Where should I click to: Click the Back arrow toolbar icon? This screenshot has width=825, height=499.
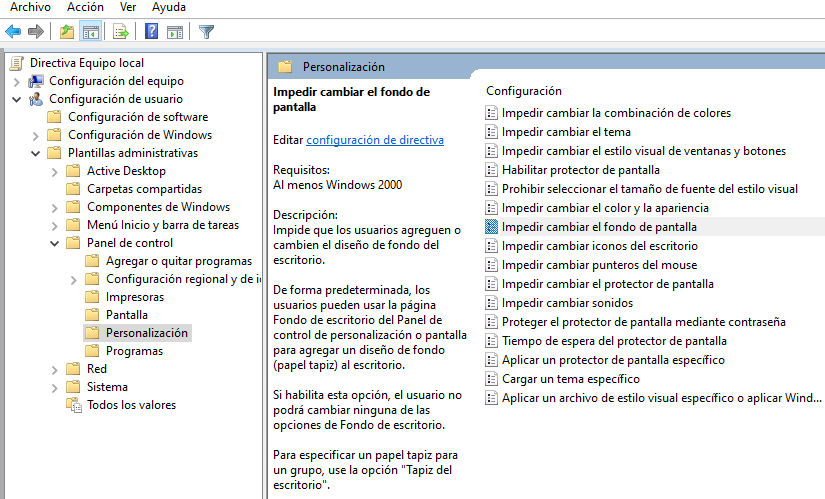pos(13,32)
